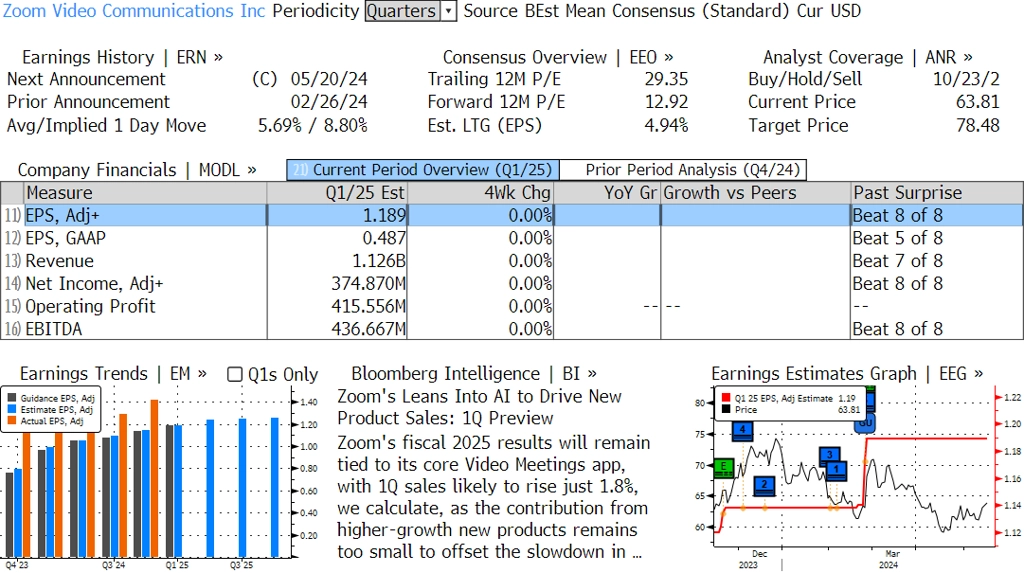
Task: Click the 1.189 EPS Adj estimate value
Action: coord(384,216)
